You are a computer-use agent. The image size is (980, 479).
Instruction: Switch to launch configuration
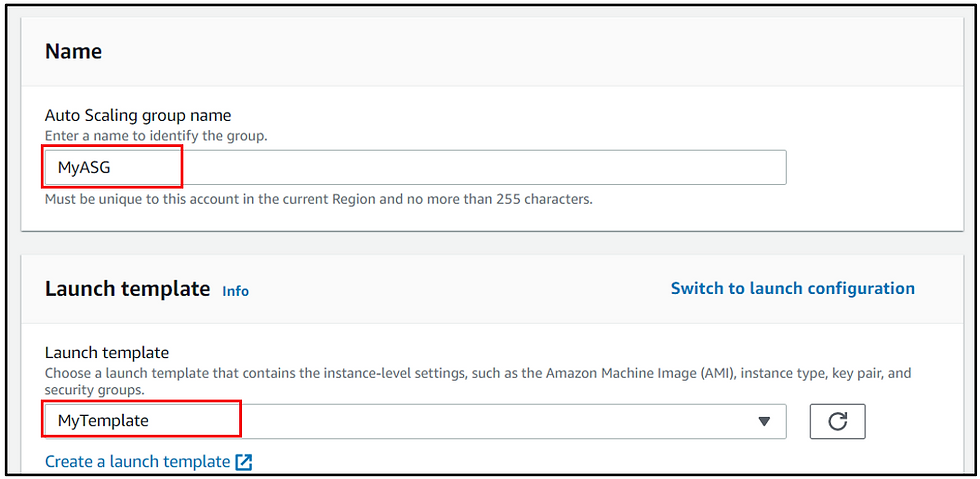(792, 288)
